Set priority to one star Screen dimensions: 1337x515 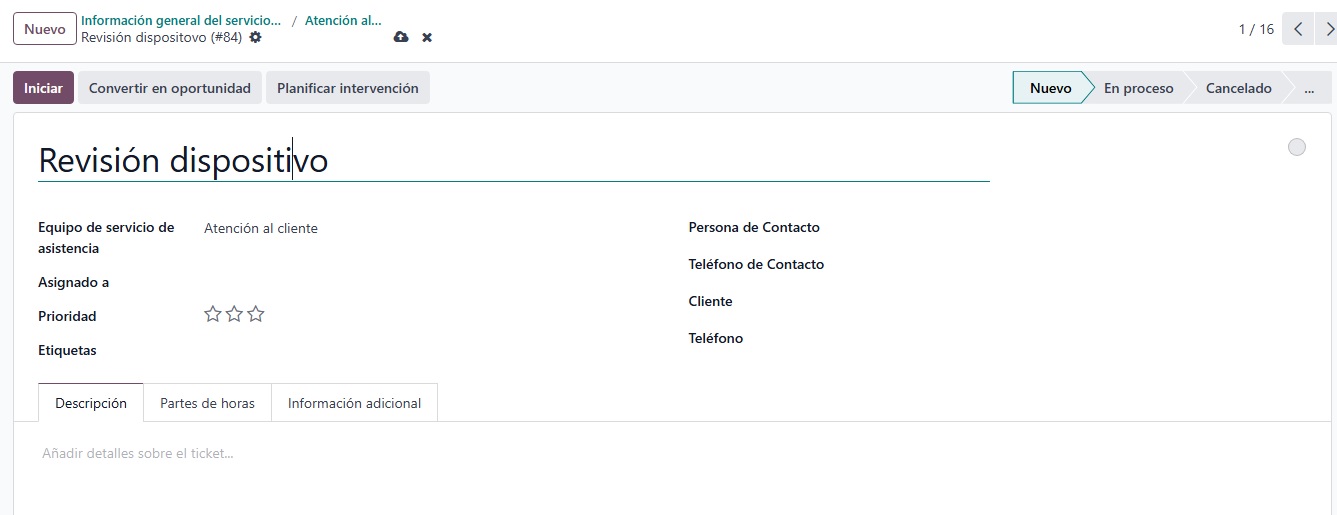pos(213,314)
